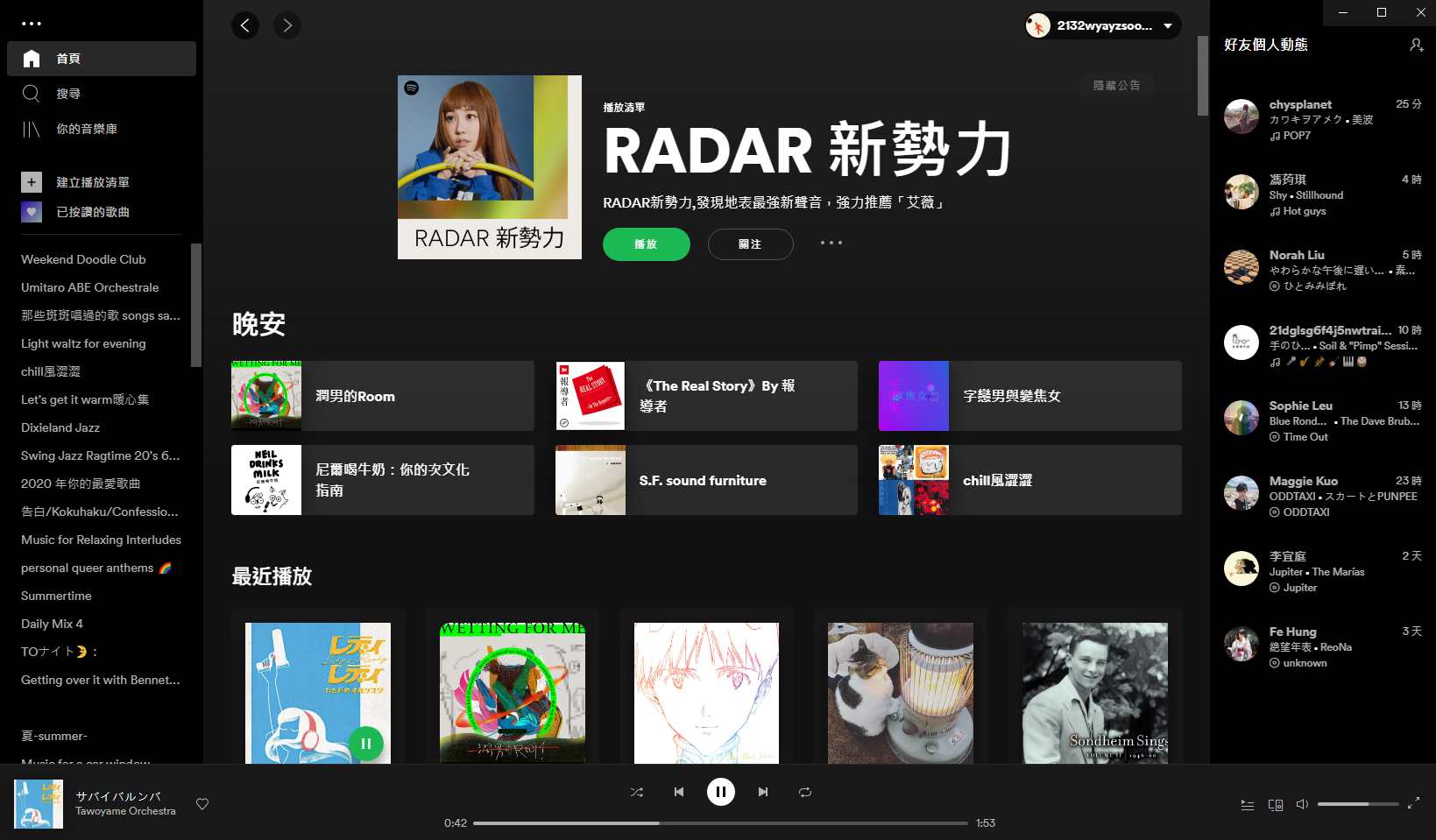1436x840 pixels.
Task: Like the song with heart icon
Action: 202,804
